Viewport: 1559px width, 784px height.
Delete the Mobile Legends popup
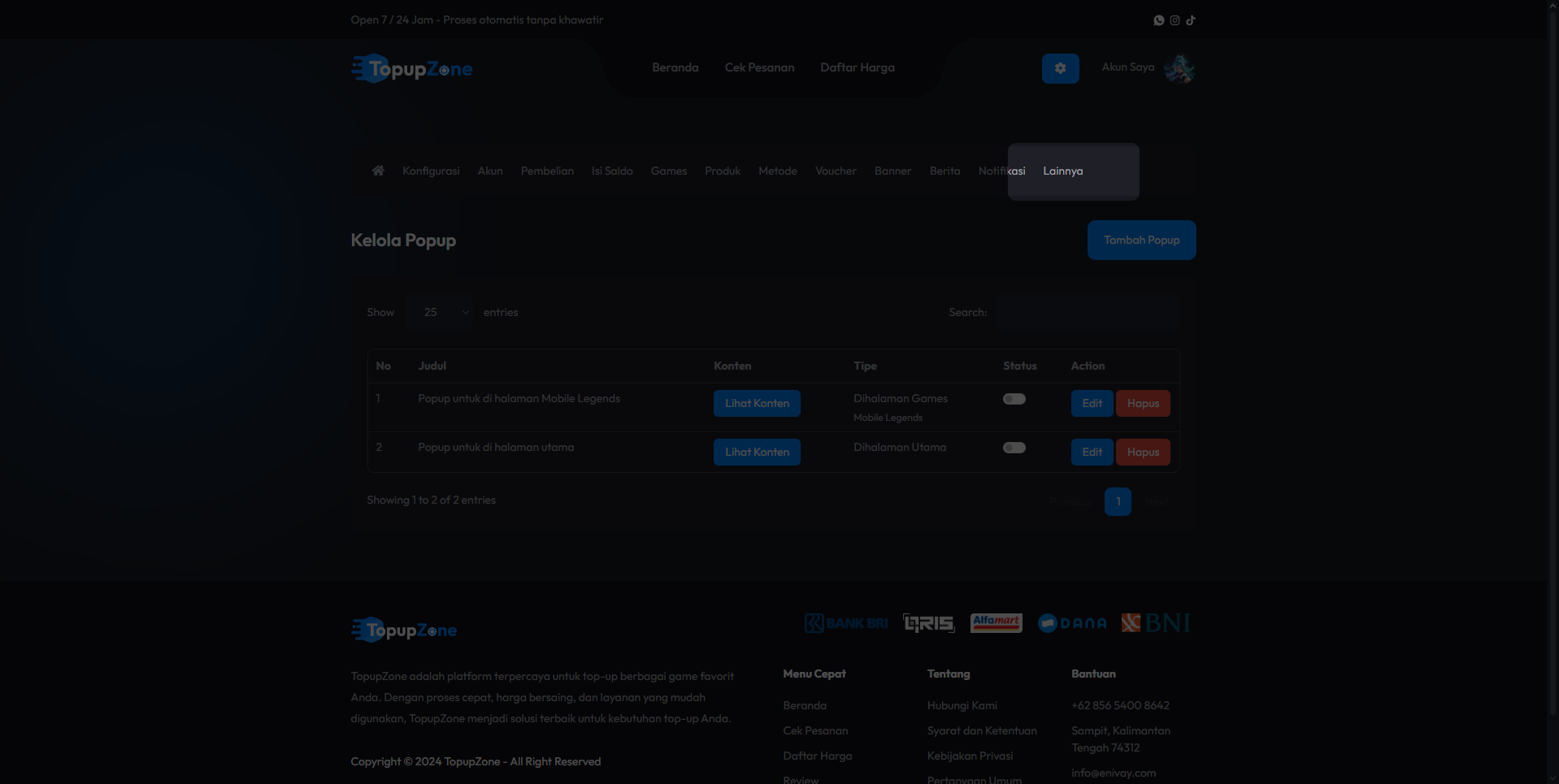coord(1143,403)
